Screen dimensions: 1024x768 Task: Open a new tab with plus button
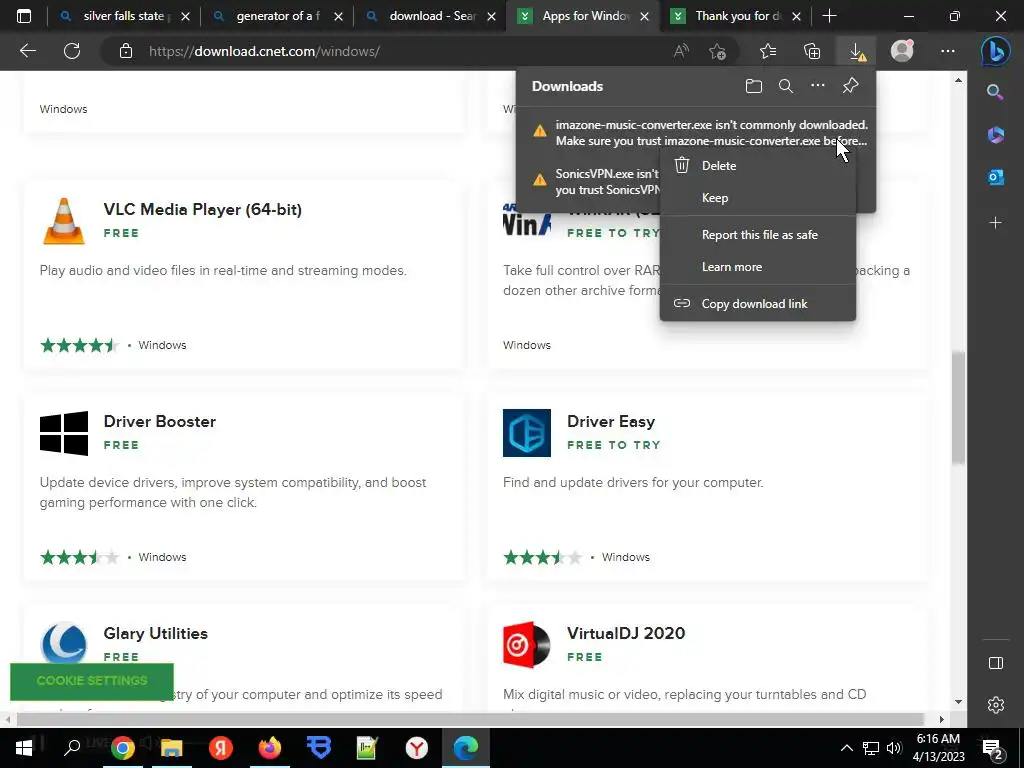829,16
